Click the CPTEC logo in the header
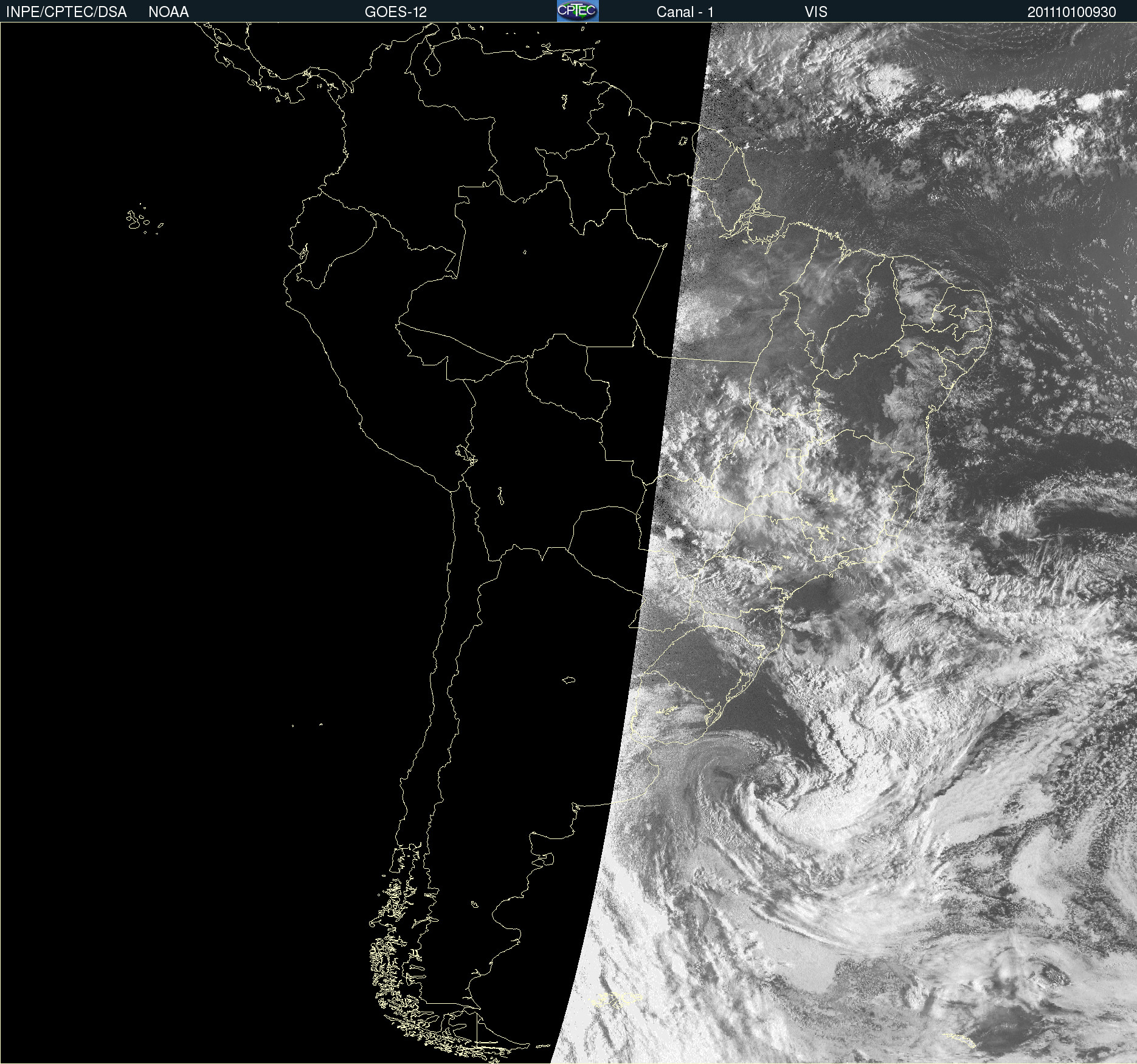 [578, 11]
